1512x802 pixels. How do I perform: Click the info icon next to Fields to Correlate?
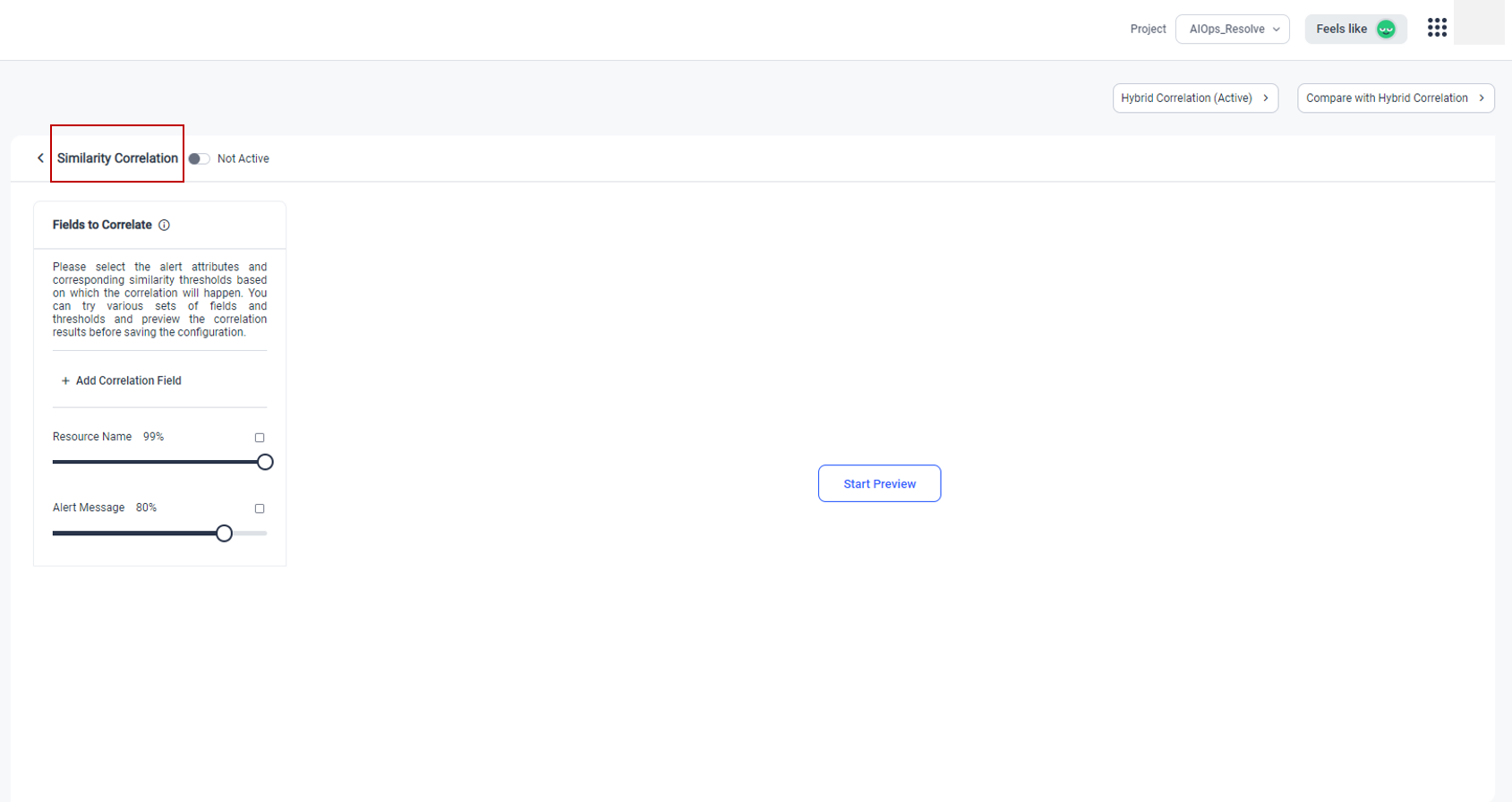(x=164, y=226)
